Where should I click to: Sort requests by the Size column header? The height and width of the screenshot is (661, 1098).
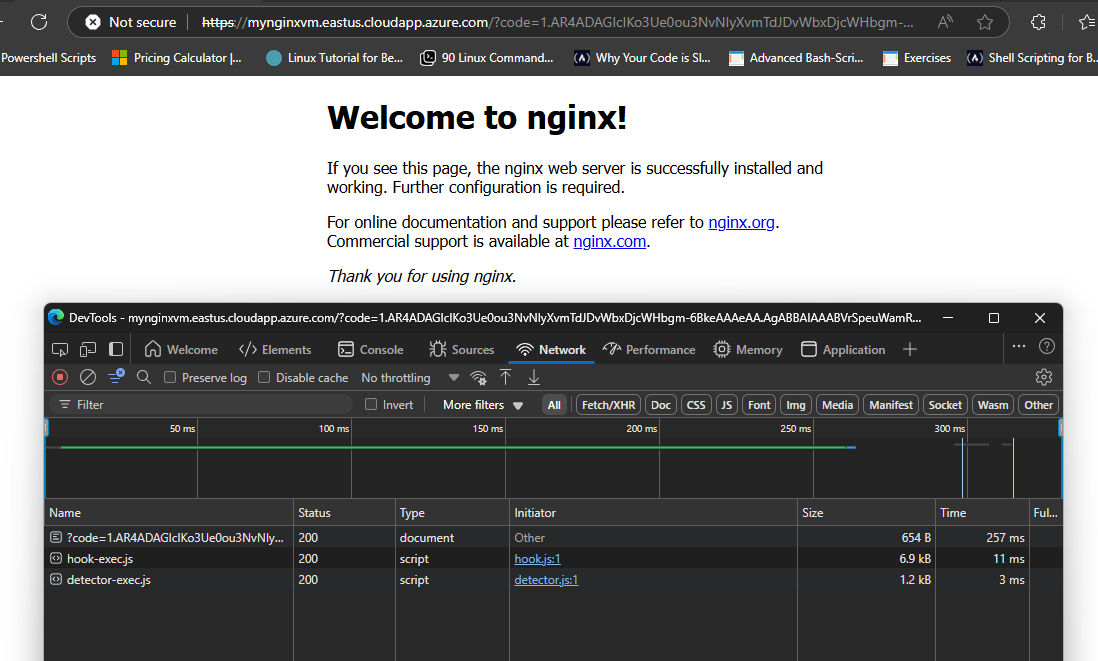click(x=866, y=513)
